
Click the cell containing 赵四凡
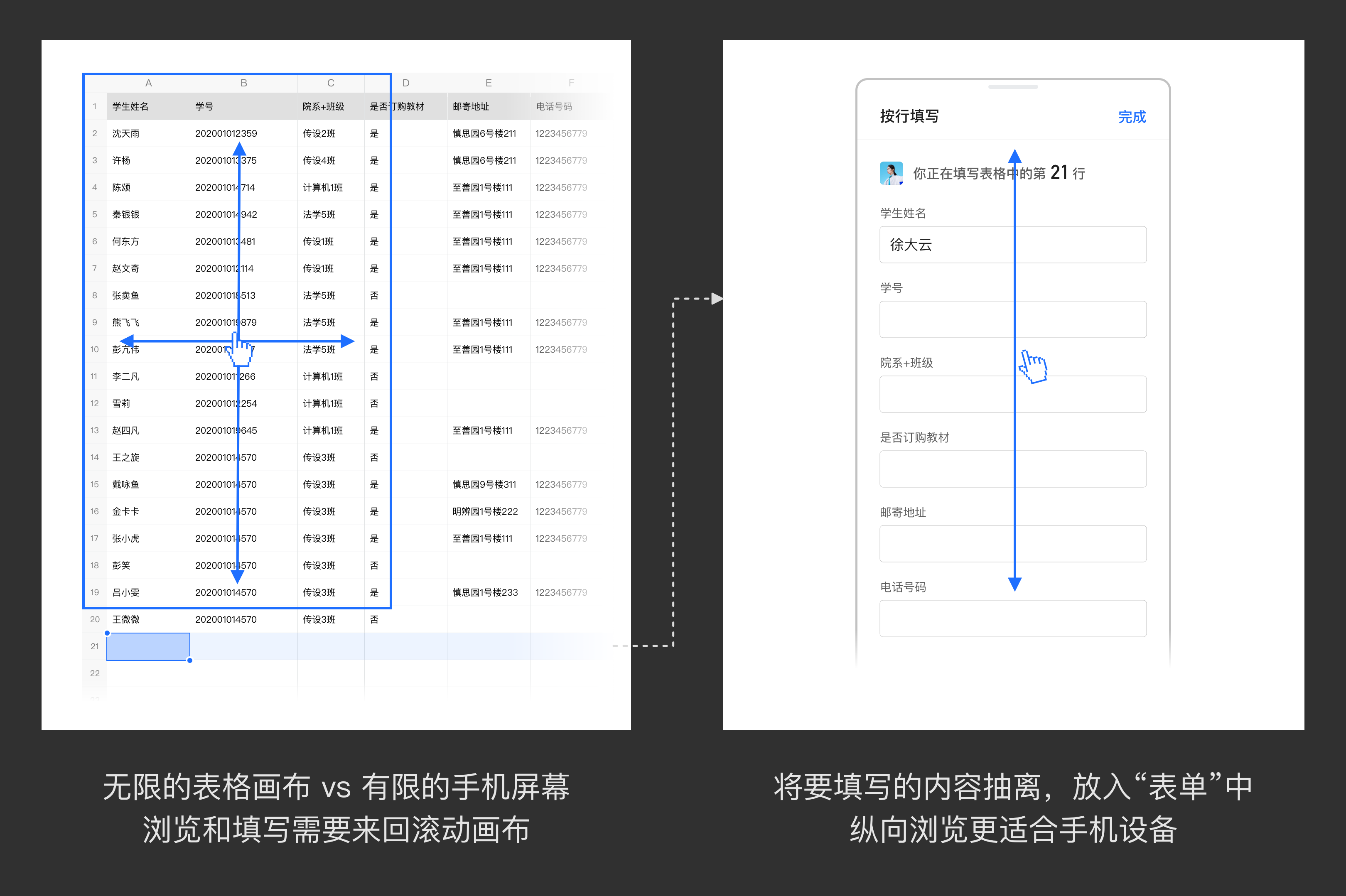(149, 430)
